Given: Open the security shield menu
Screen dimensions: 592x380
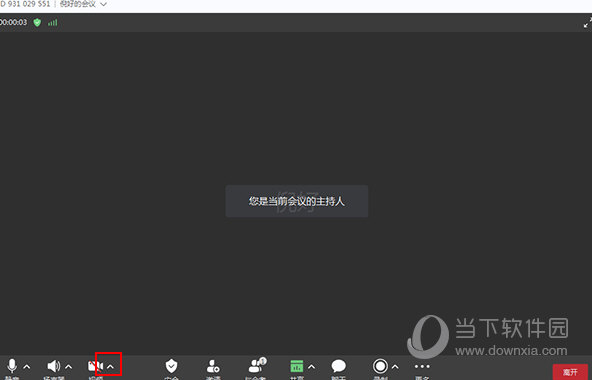Looking at the screenshot, I should pyautogui.click(x=171, y=368).
